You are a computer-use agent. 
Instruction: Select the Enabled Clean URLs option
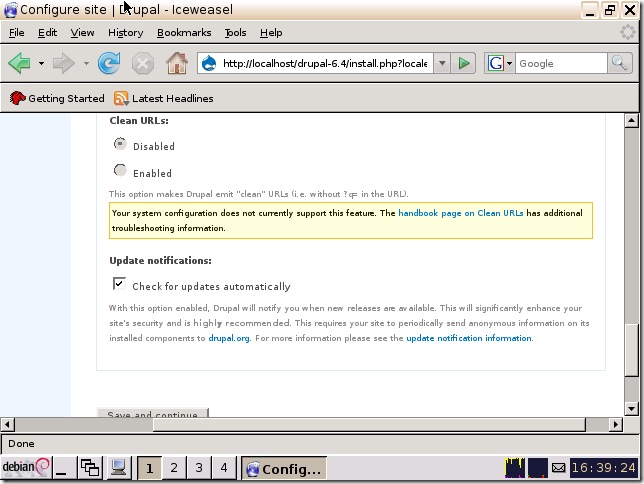click(x=120, y=170)
